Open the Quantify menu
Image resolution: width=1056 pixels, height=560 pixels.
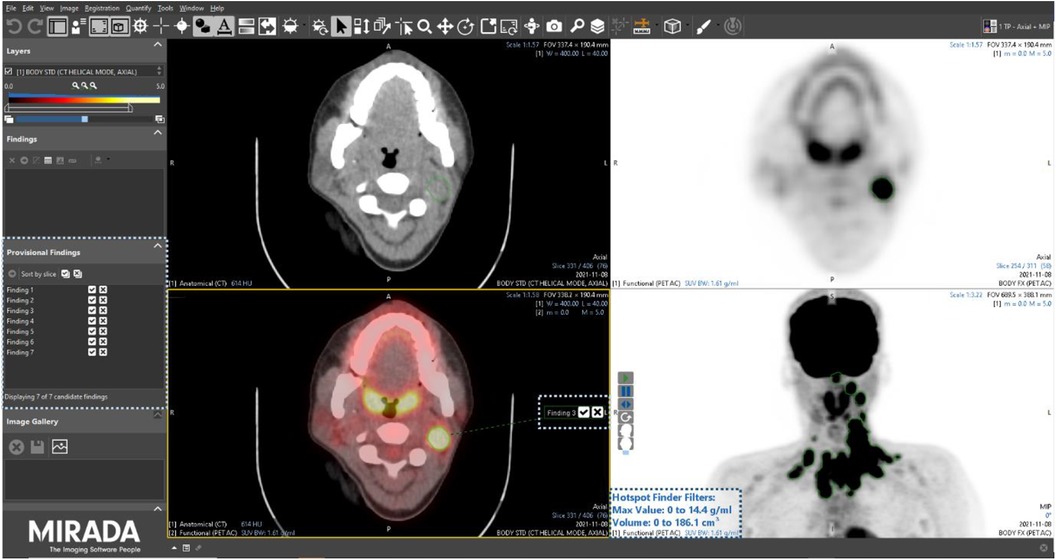point(139,8)
